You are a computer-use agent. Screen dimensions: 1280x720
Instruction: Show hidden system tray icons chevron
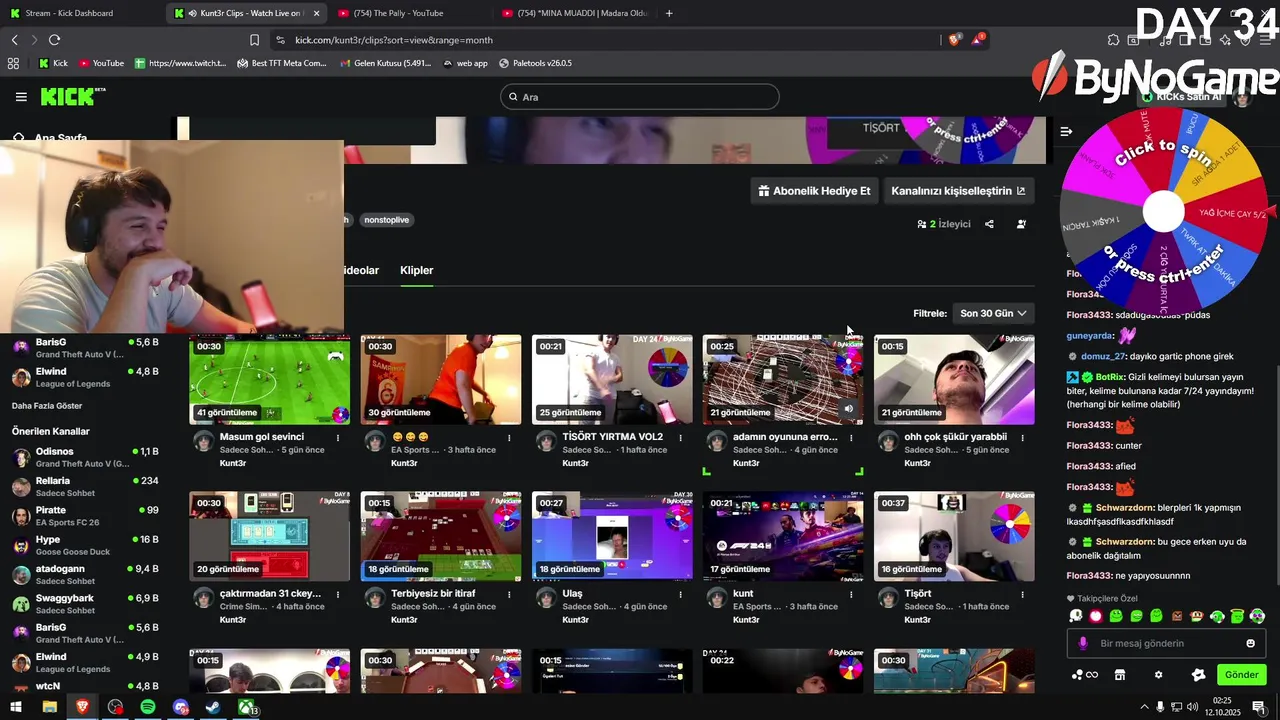tap(1144, 707)
